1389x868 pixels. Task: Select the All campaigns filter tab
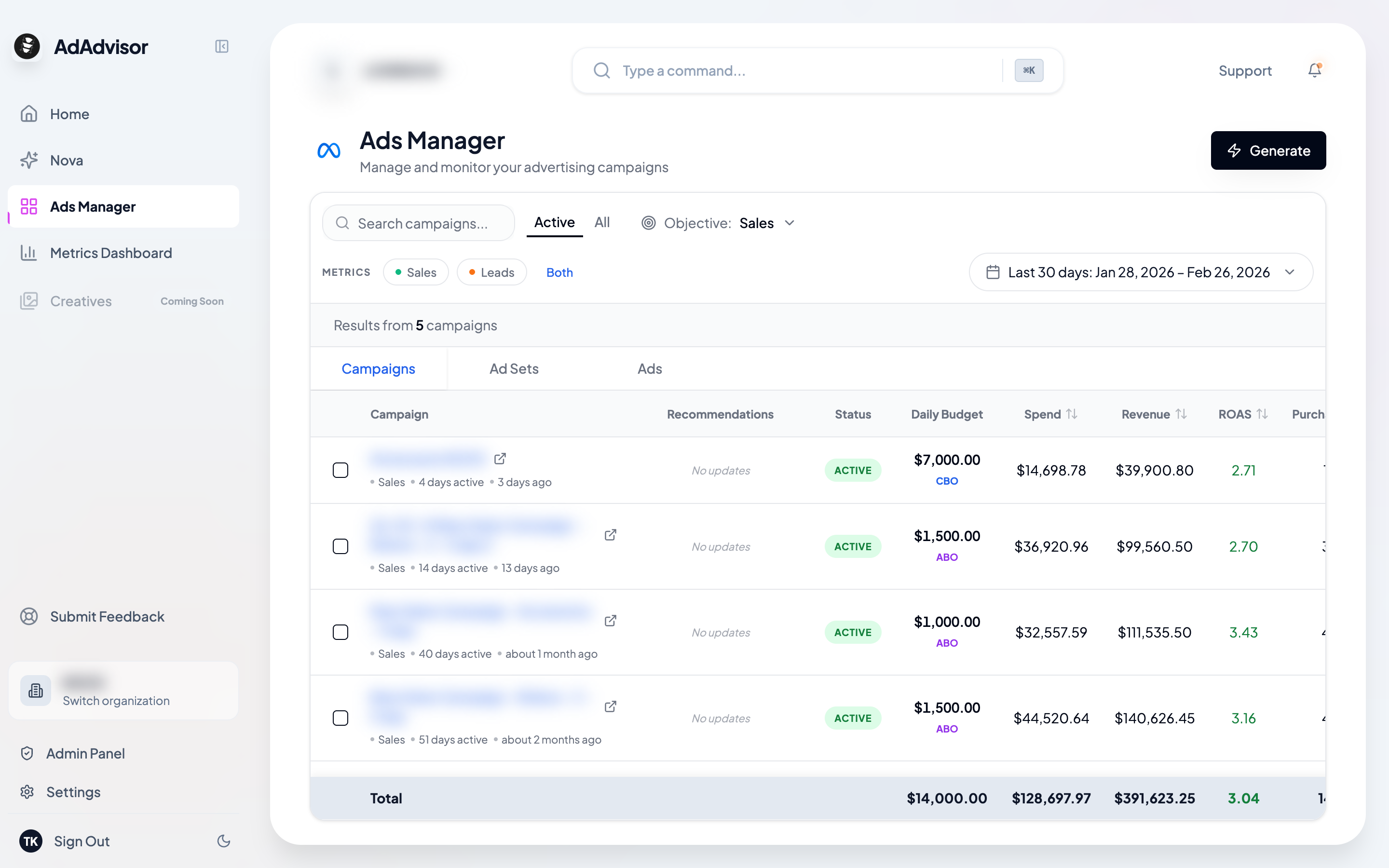point(602,222)
